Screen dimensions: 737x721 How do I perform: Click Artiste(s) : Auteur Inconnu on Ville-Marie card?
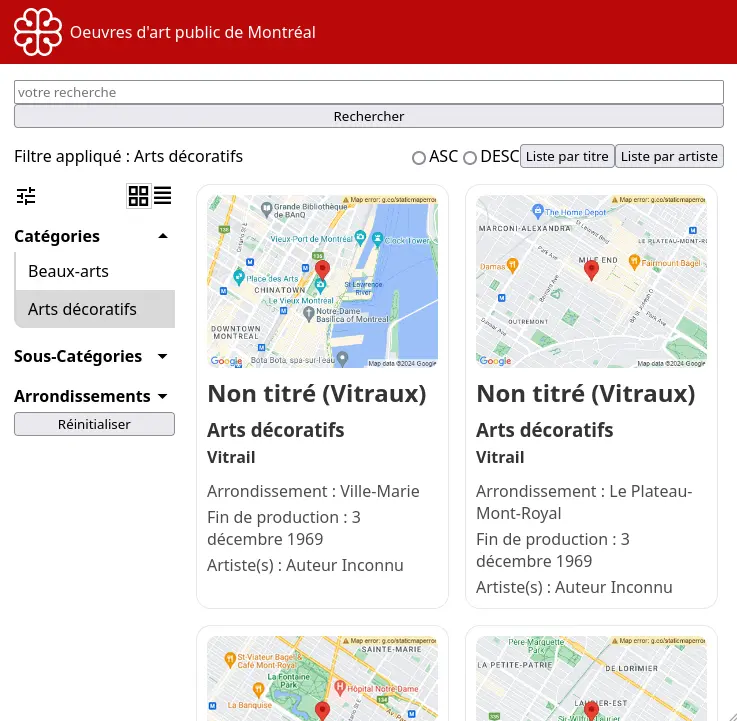click(x=305, y=565)
